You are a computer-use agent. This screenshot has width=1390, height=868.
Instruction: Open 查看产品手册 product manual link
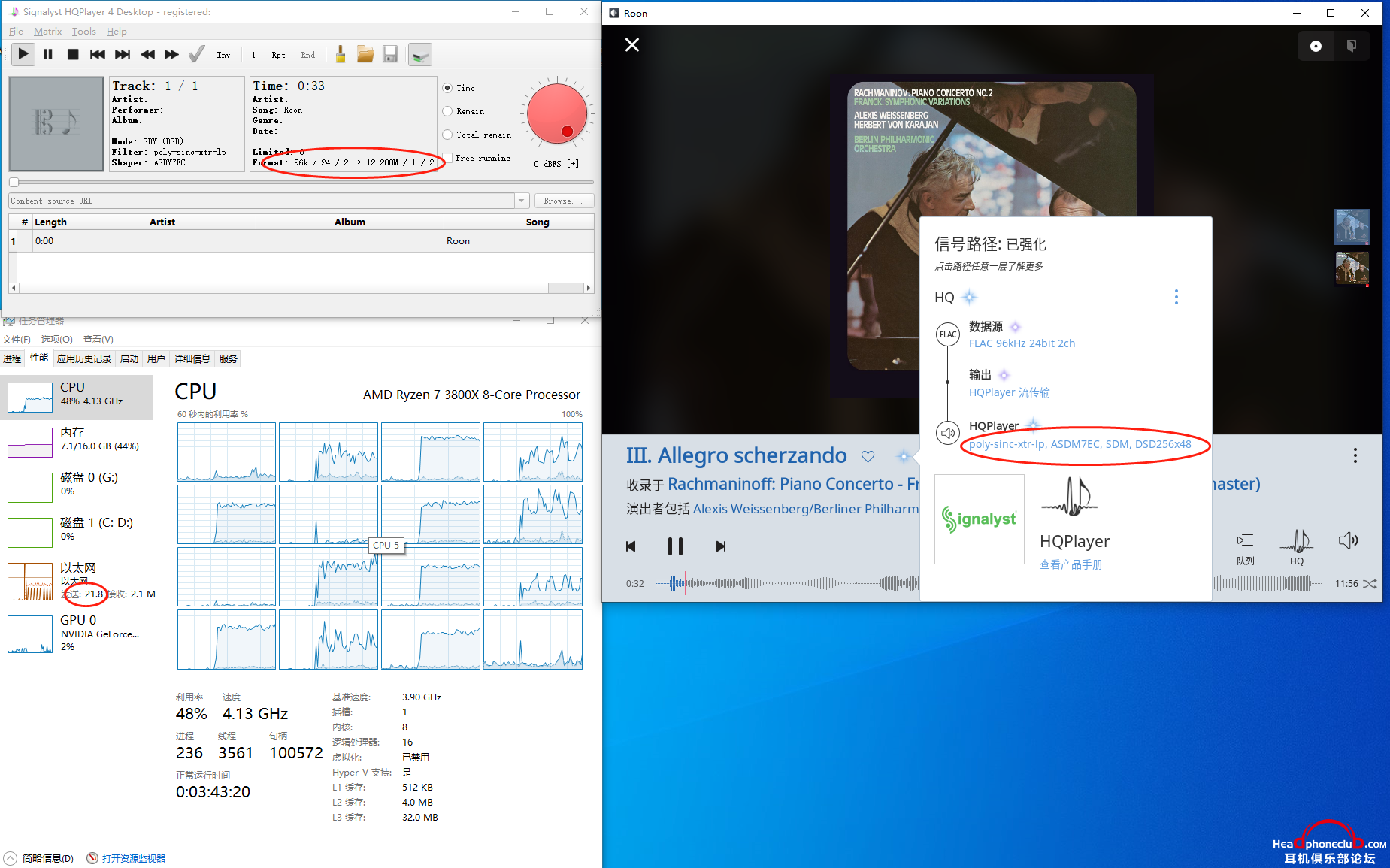[1071, 564]
